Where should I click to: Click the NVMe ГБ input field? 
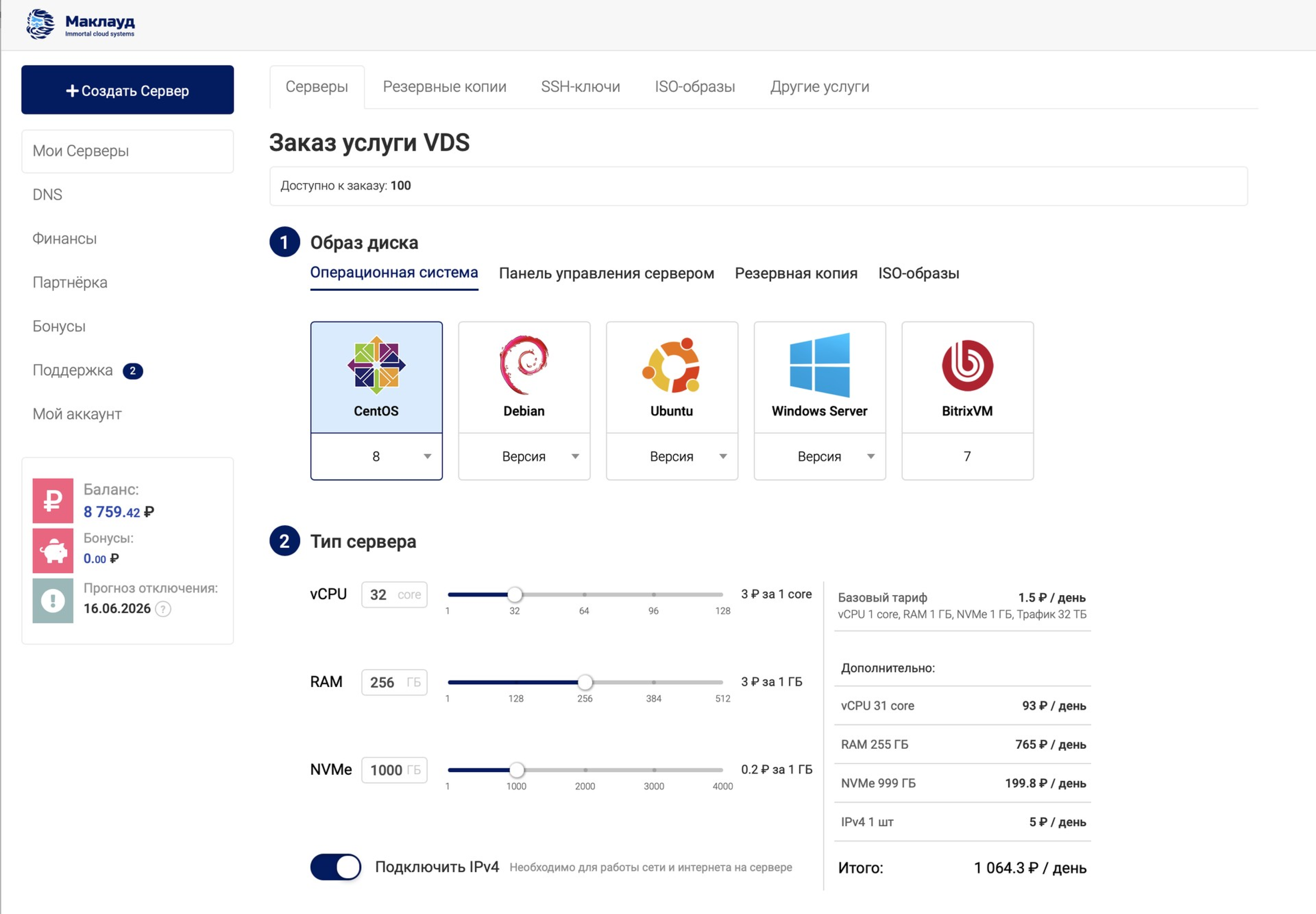coord(394,770)
